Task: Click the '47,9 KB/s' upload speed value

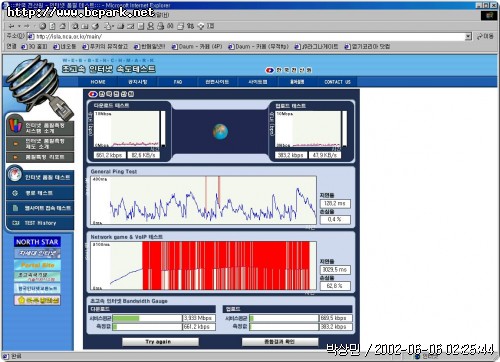Action: tap(325, 155)
